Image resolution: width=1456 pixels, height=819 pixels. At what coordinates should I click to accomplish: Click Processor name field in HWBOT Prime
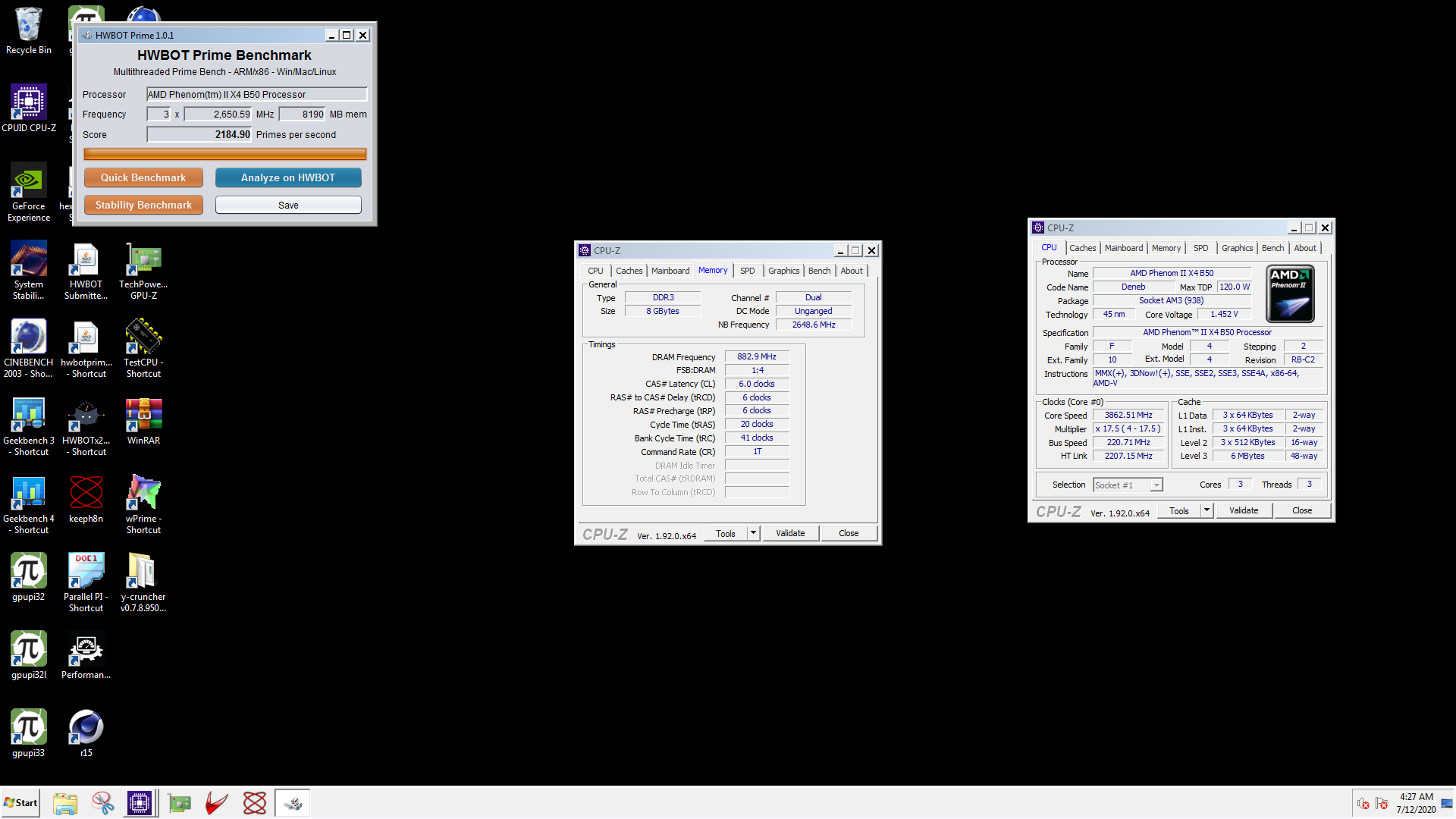point(256,94)
